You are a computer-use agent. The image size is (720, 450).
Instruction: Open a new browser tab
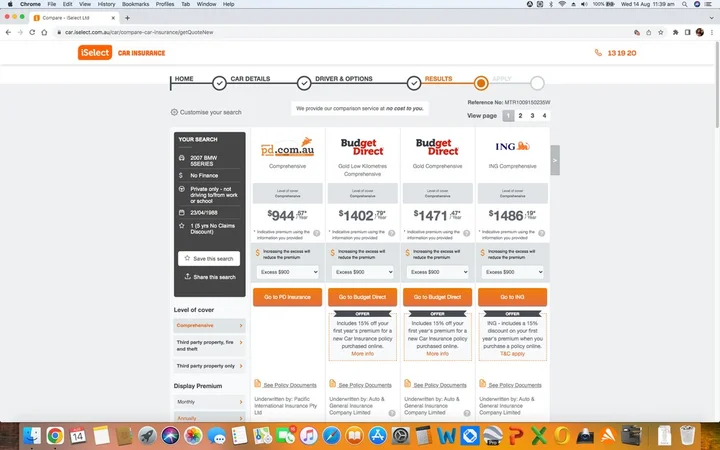point(127,18)
